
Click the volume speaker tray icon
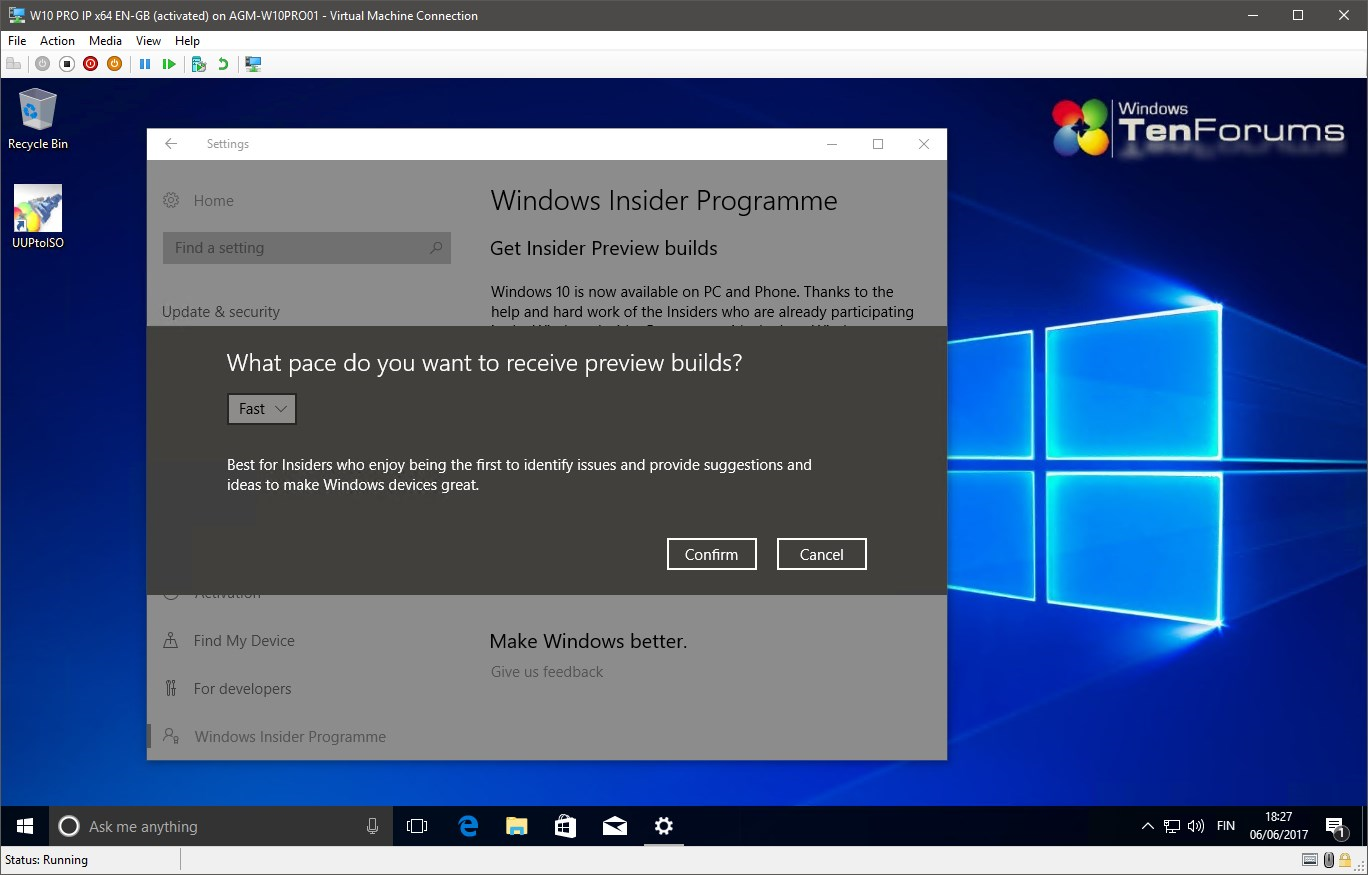tap(1196, 826)
